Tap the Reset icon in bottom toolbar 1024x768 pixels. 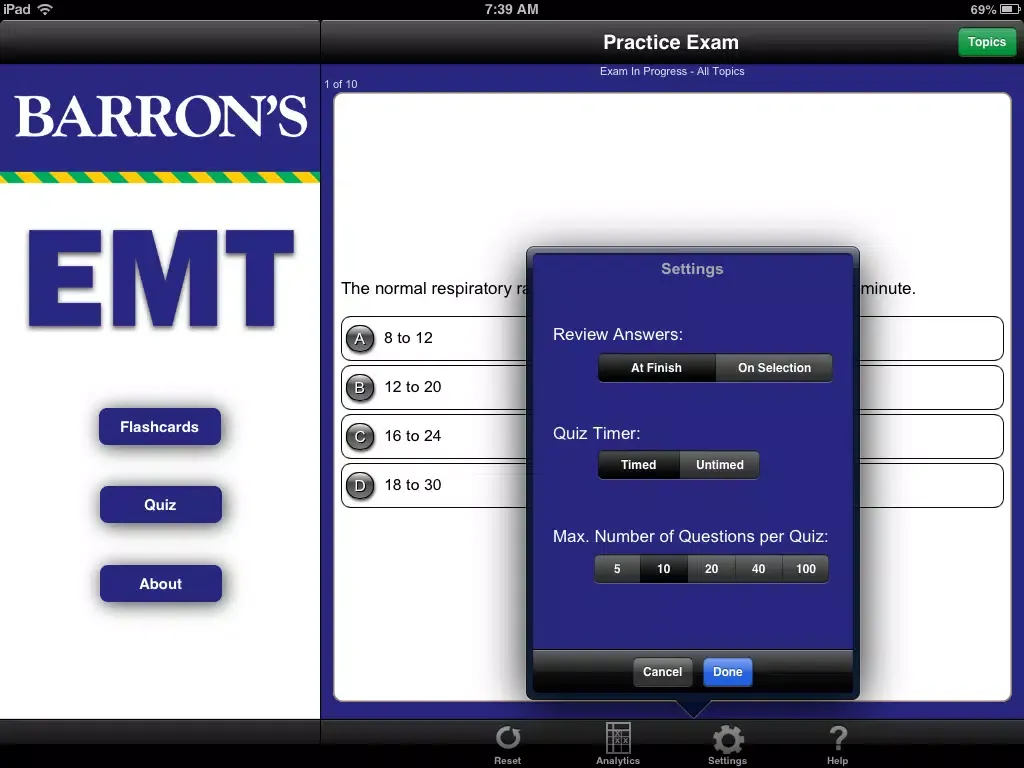[507, 738]
